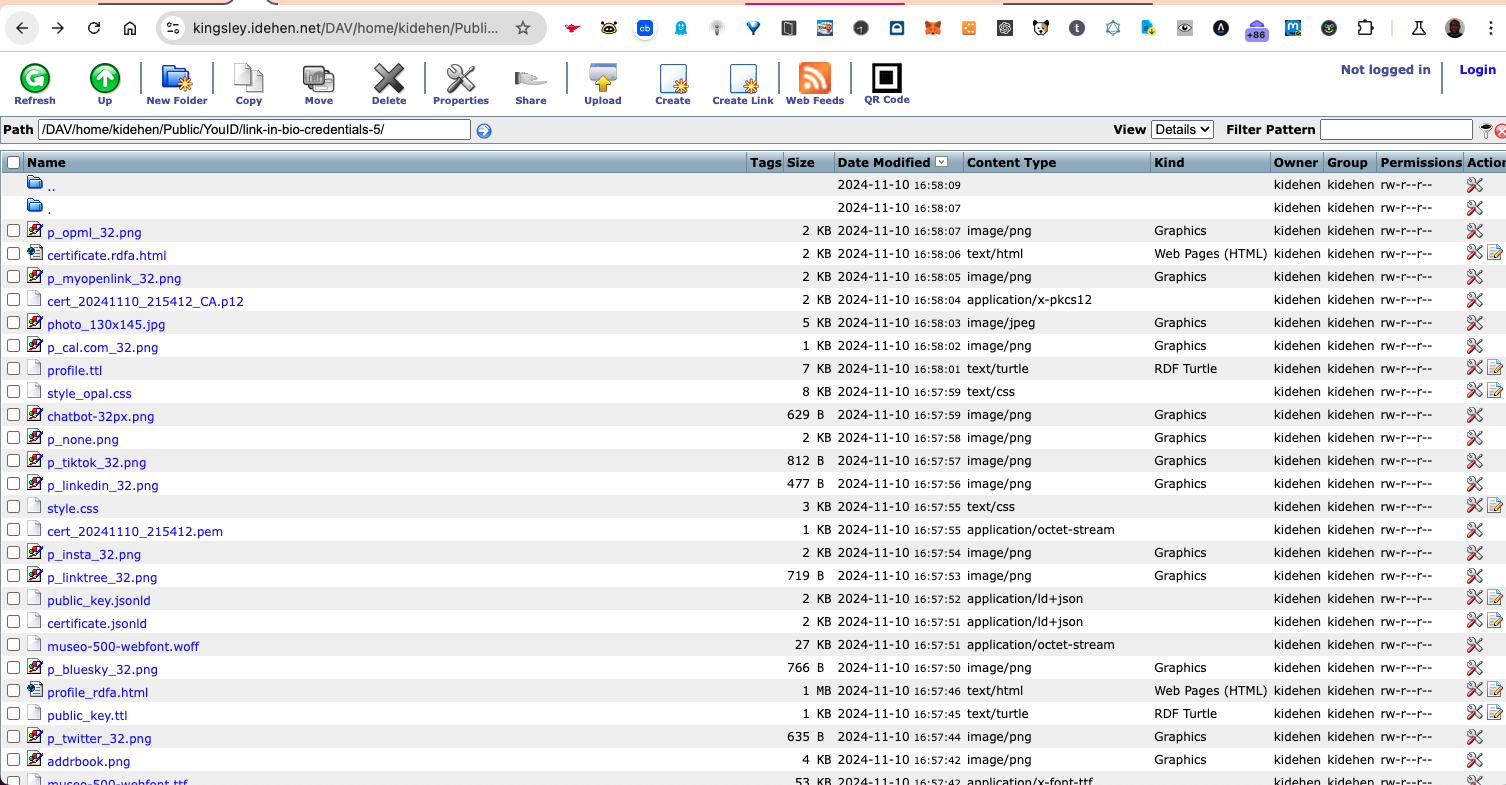Create a New Folder

[177, 84]
